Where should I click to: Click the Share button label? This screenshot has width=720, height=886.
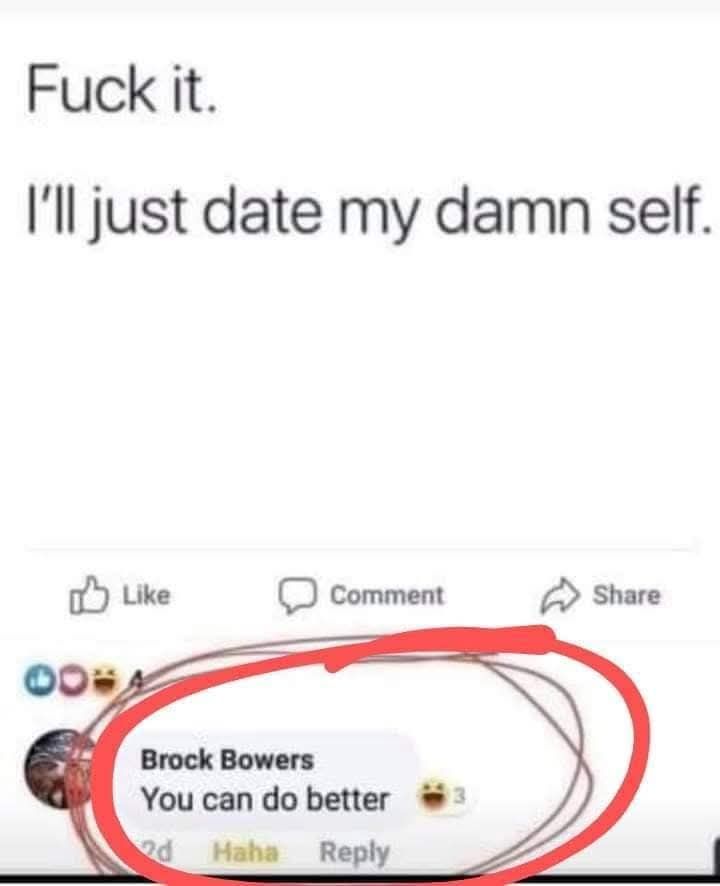(x=626, y=595)
